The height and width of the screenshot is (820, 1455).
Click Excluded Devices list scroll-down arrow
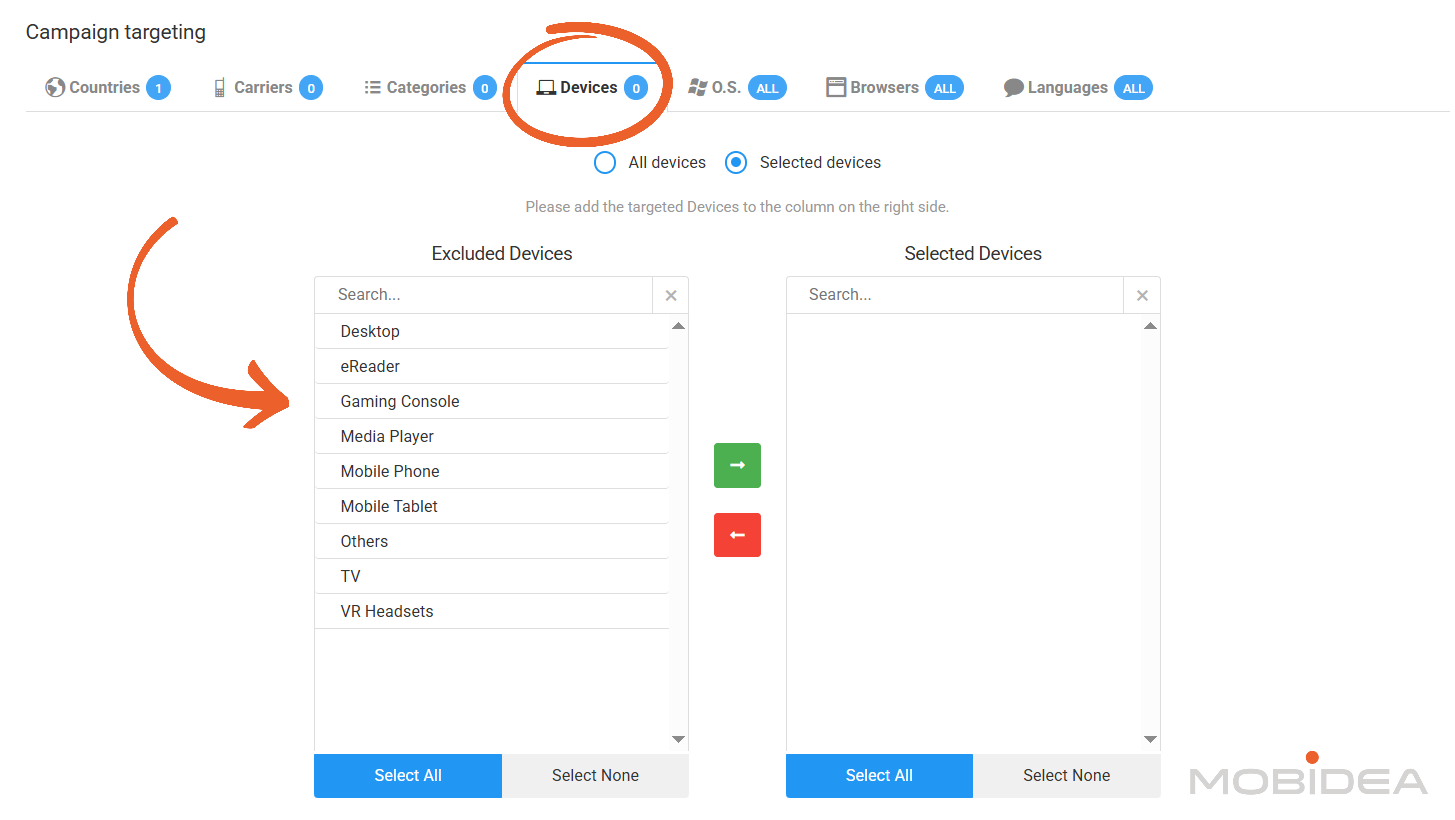678,740
